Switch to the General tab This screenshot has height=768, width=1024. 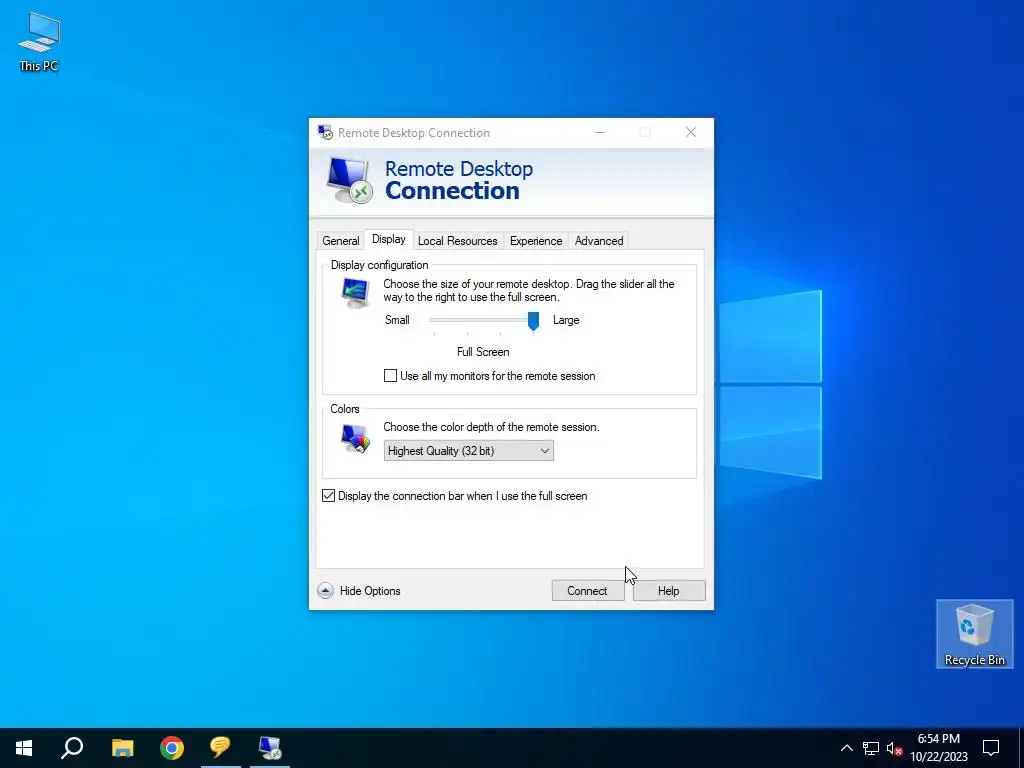341,241
